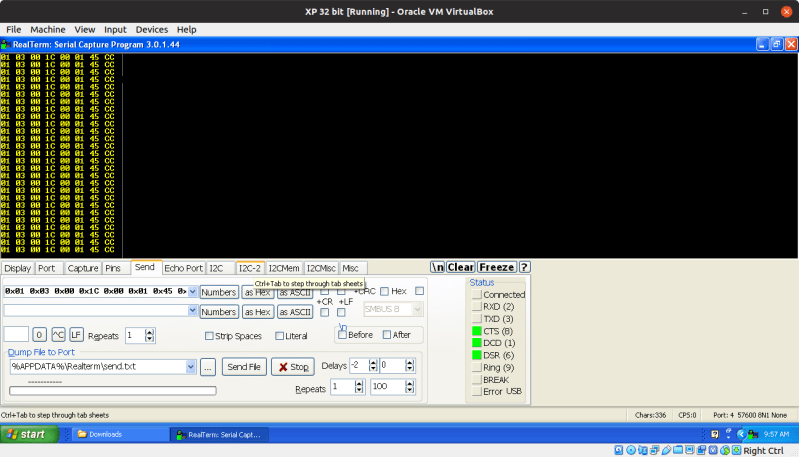The image size is (799, 457).
Task: Adjust the second Delays spinner showing 0
Action: click(410, 365)
